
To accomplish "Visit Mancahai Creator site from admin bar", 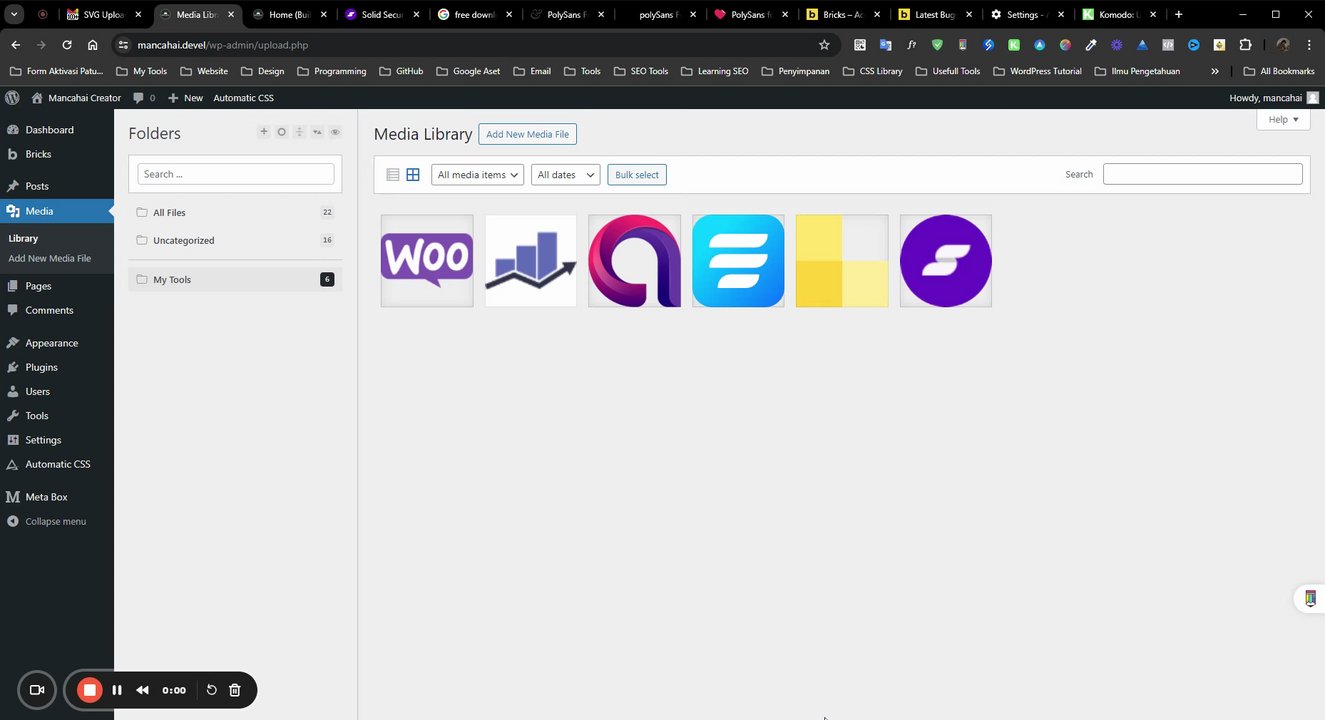I will [76, 98].
